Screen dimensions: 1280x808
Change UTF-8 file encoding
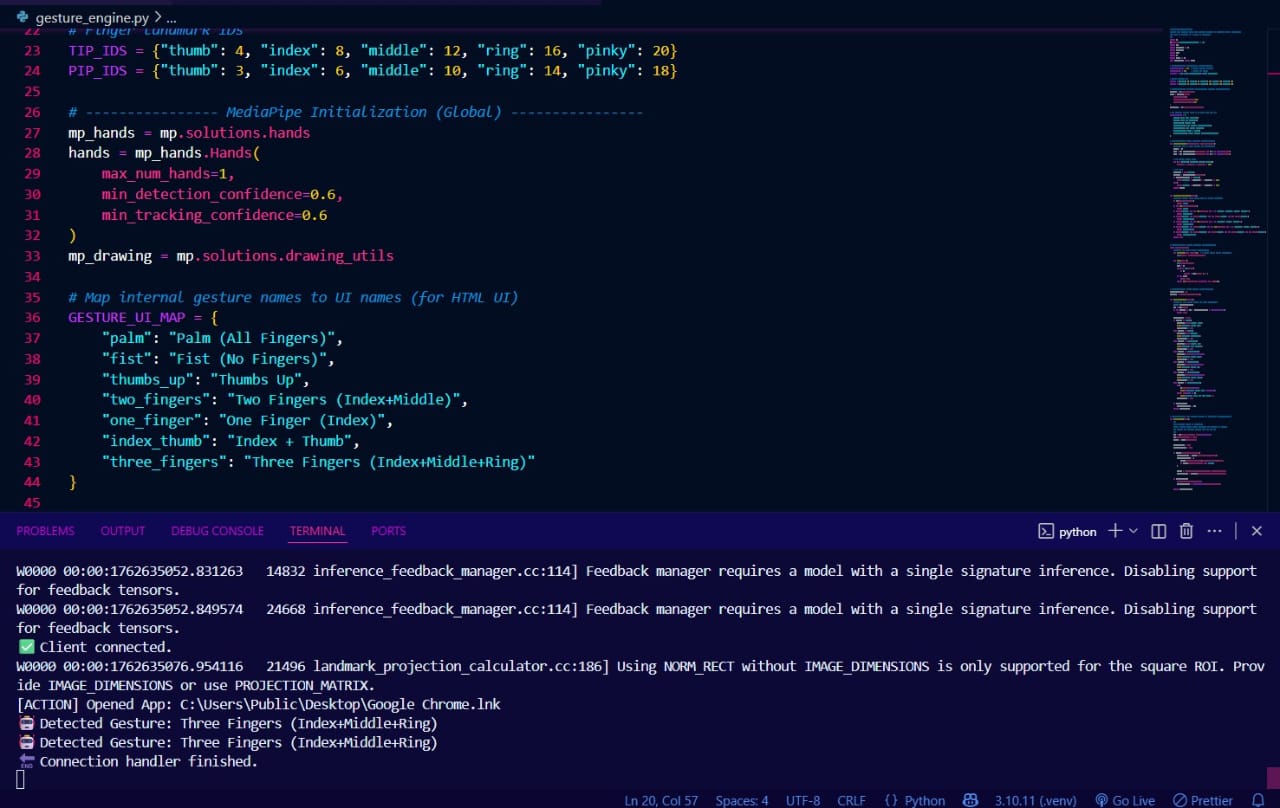(803, 800)
